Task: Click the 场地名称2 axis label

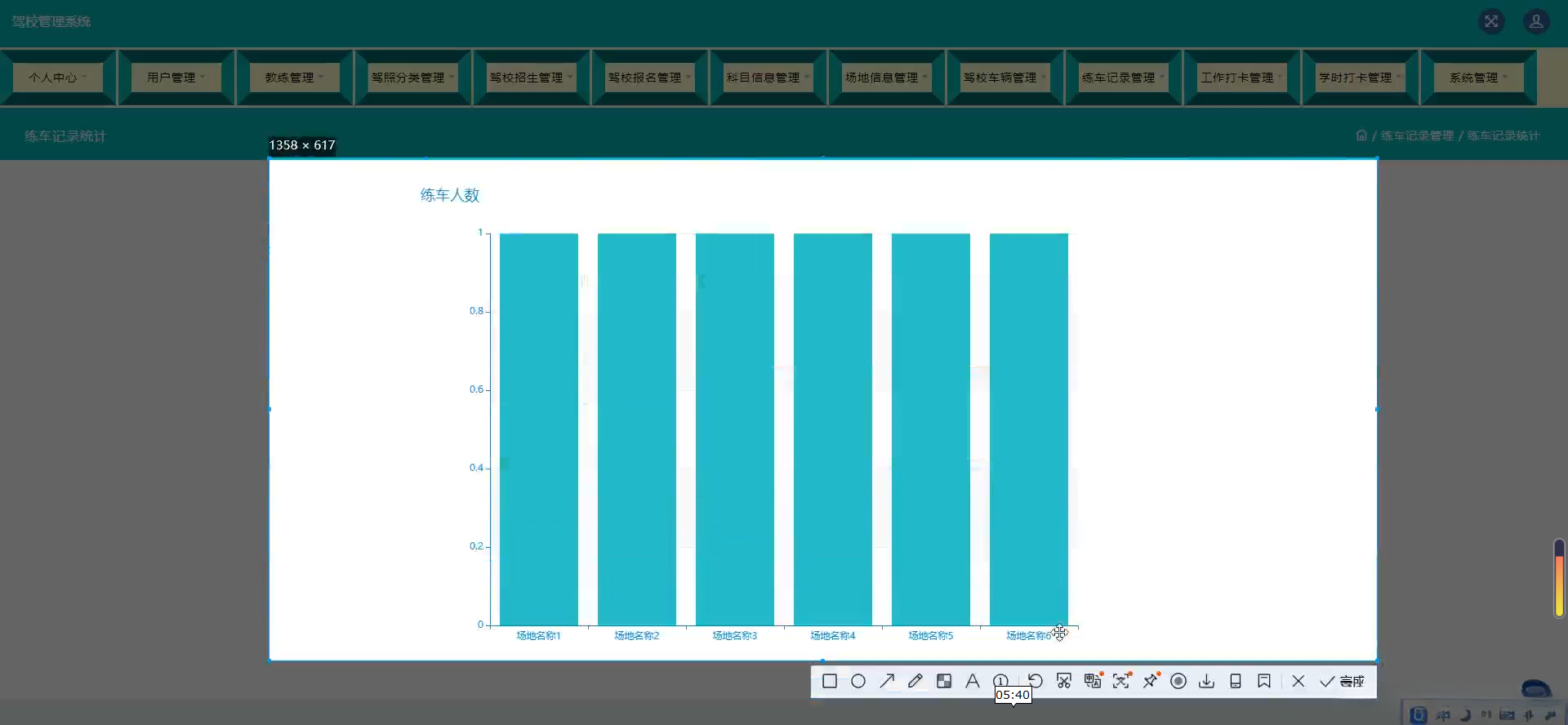Action: pos(637,635)
